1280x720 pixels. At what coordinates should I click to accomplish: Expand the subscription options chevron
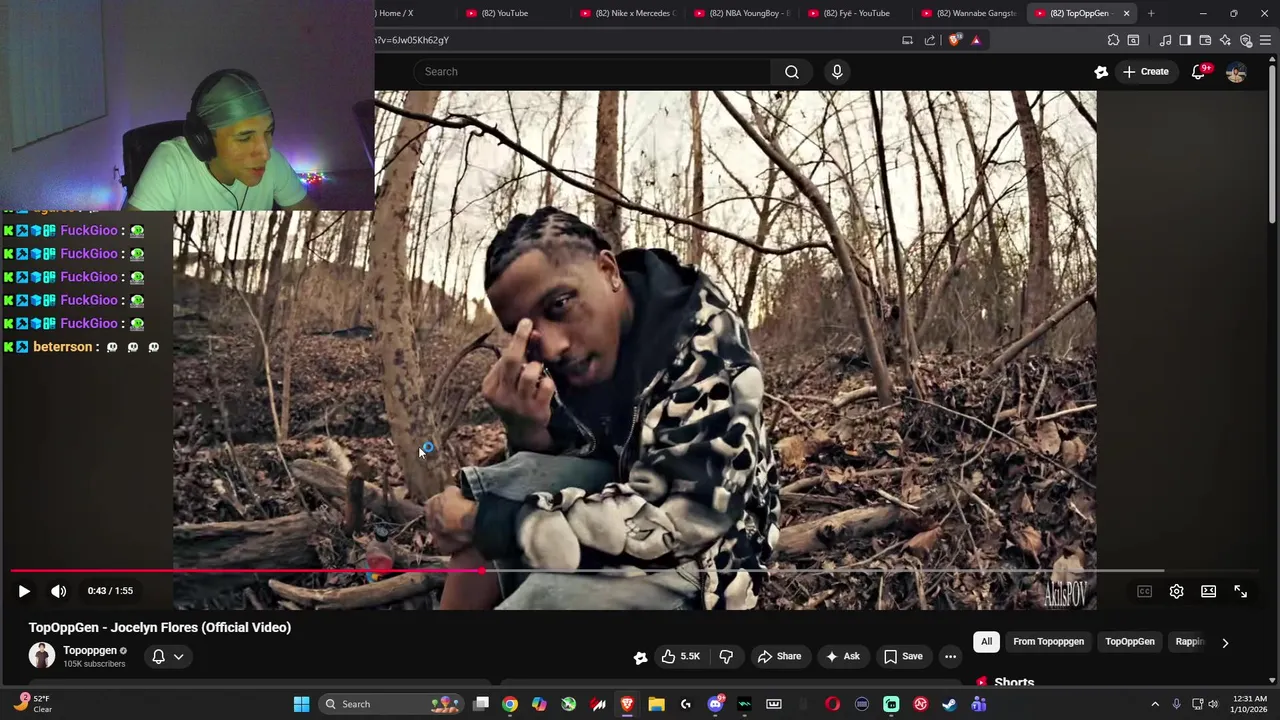click(179, 657)
